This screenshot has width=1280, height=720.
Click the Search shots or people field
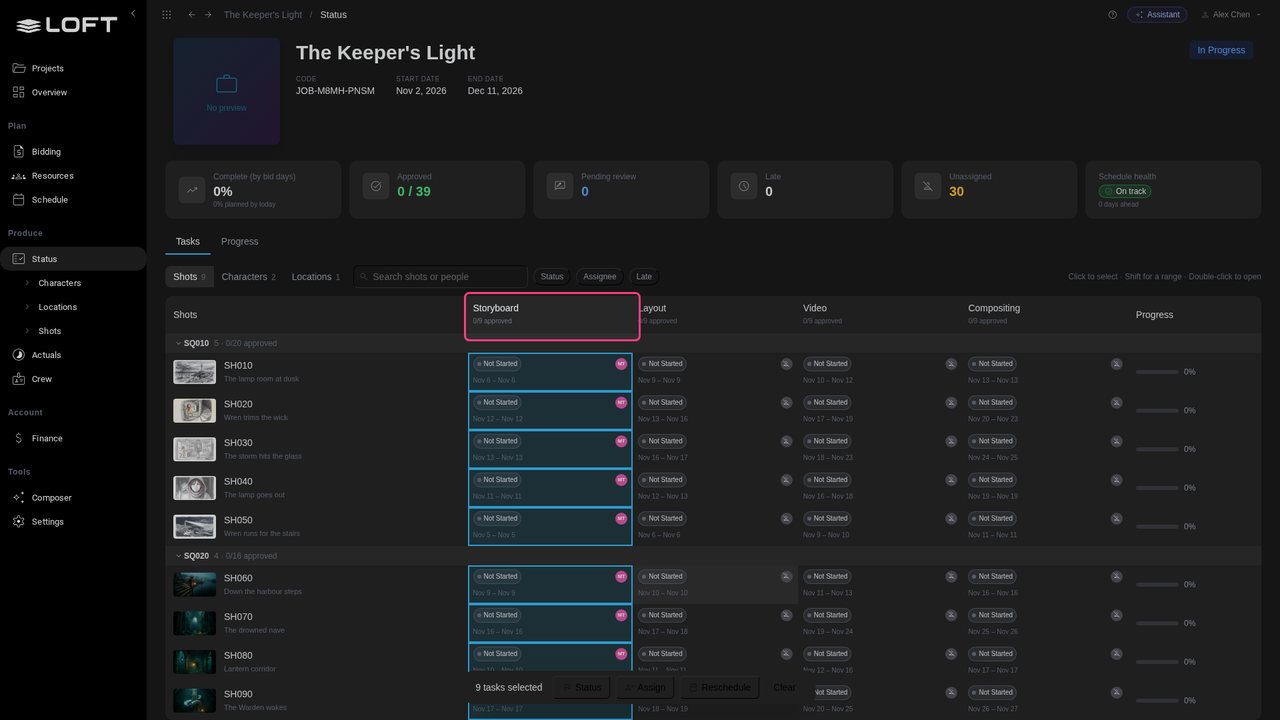point(440,277)
